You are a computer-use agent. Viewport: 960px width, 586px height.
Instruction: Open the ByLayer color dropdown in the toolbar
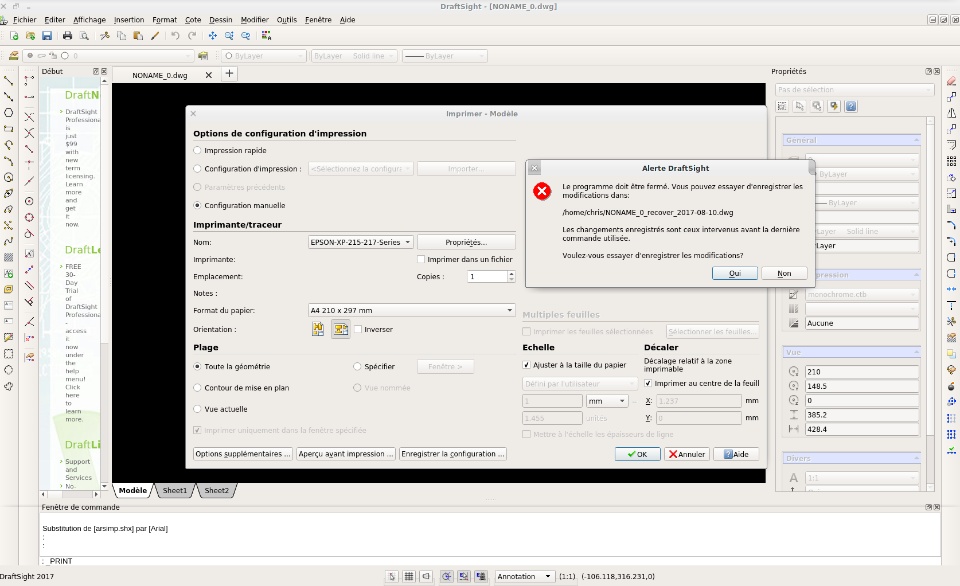263,56
